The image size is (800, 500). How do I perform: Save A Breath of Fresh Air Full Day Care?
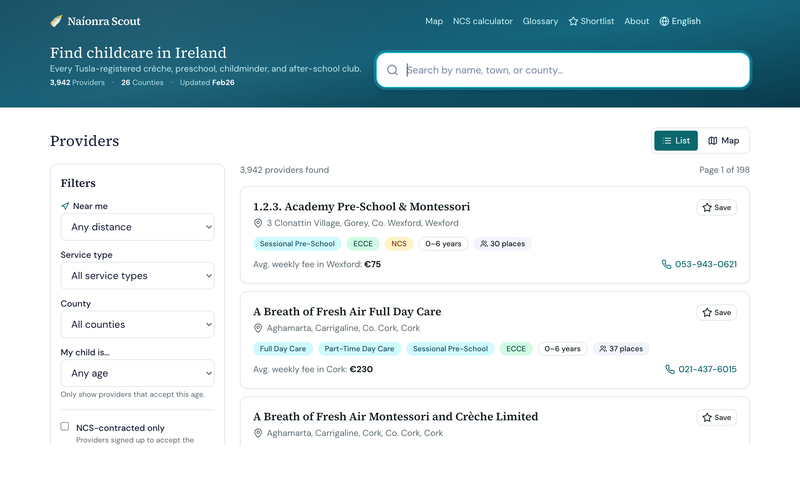click(716, 313)
